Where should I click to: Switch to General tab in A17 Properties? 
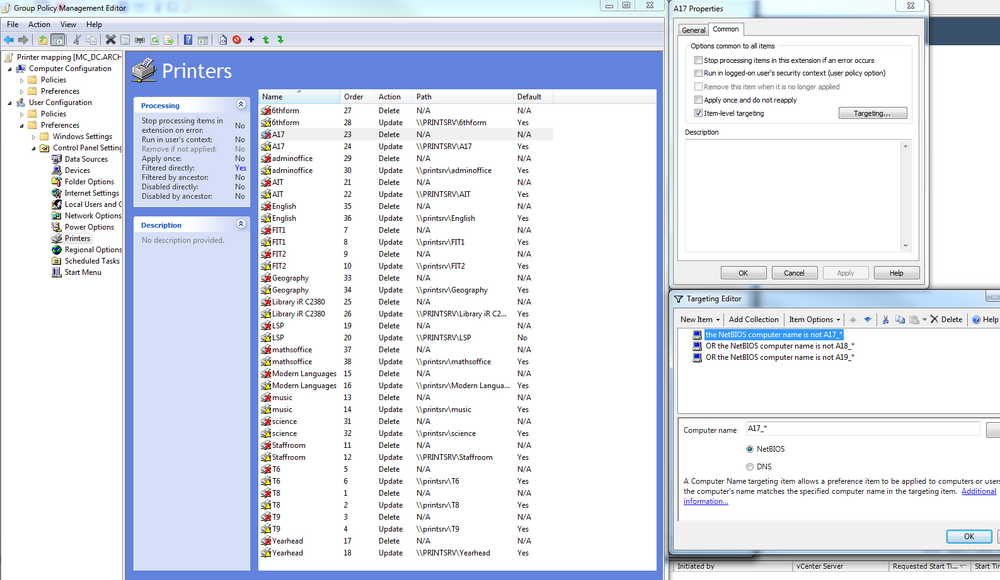point(693,30)
